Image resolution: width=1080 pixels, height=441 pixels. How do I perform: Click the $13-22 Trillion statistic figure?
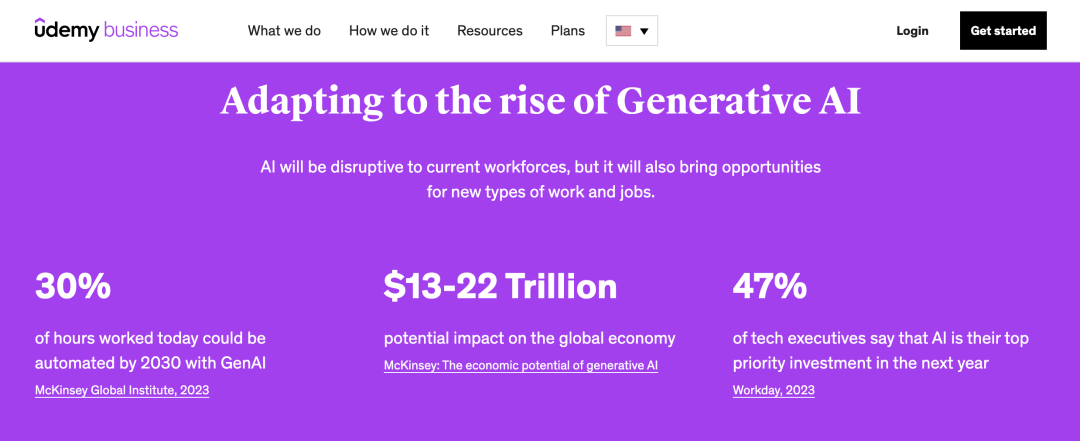[500, 287]
